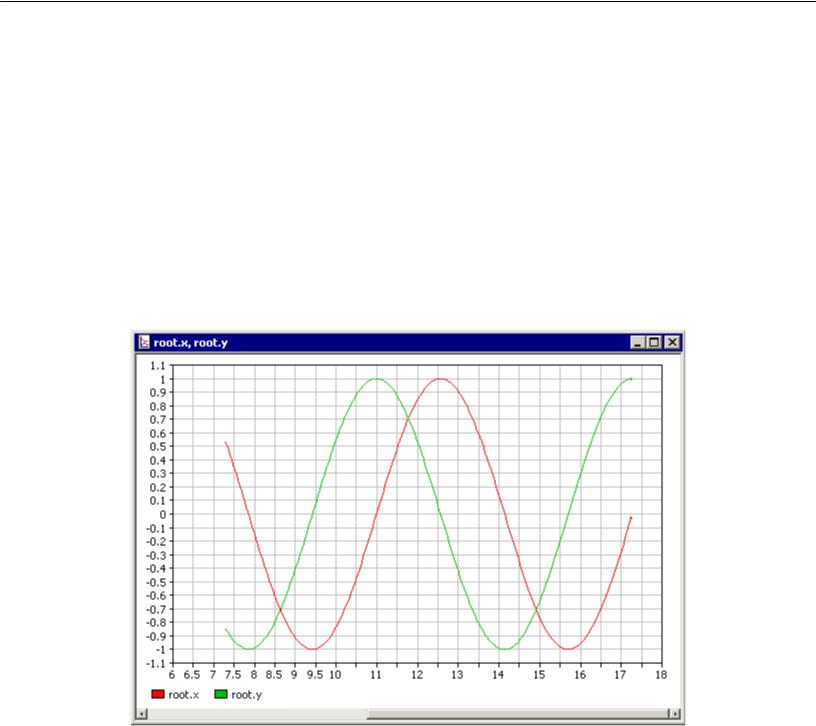
Task: Click the chart window icon in title bar
Action: pos(144,342)
